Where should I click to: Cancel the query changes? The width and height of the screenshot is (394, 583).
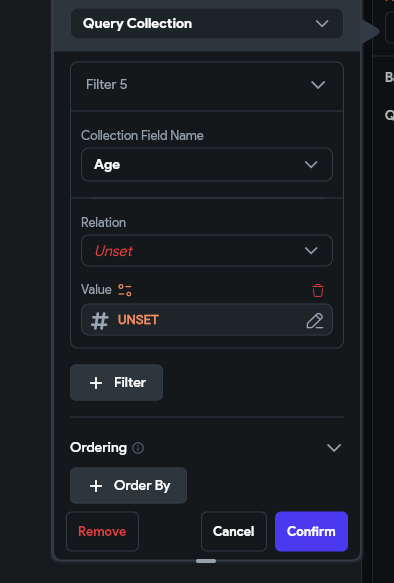pyautogui.click(x=234, y=531)
